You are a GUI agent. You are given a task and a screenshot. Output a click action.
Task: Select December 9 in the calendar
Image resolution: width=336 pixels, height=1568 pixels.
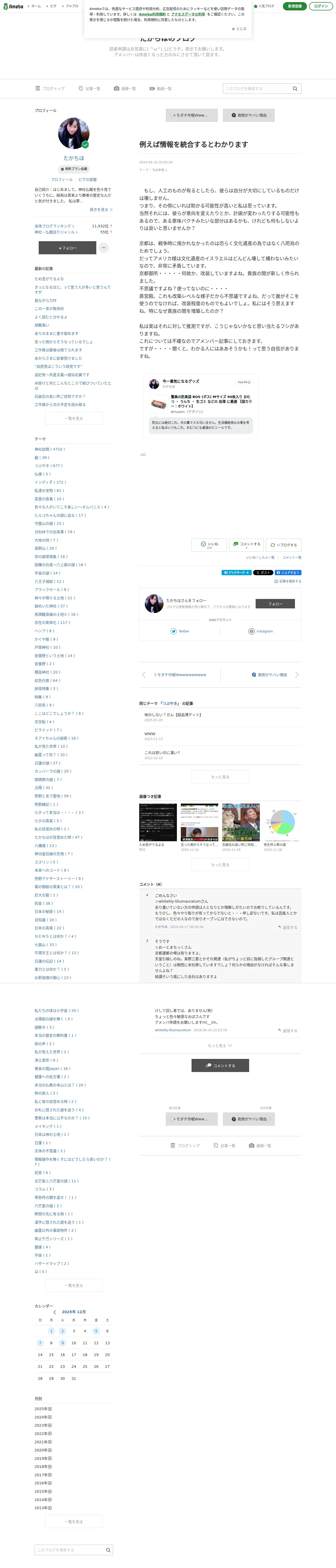62,1343
